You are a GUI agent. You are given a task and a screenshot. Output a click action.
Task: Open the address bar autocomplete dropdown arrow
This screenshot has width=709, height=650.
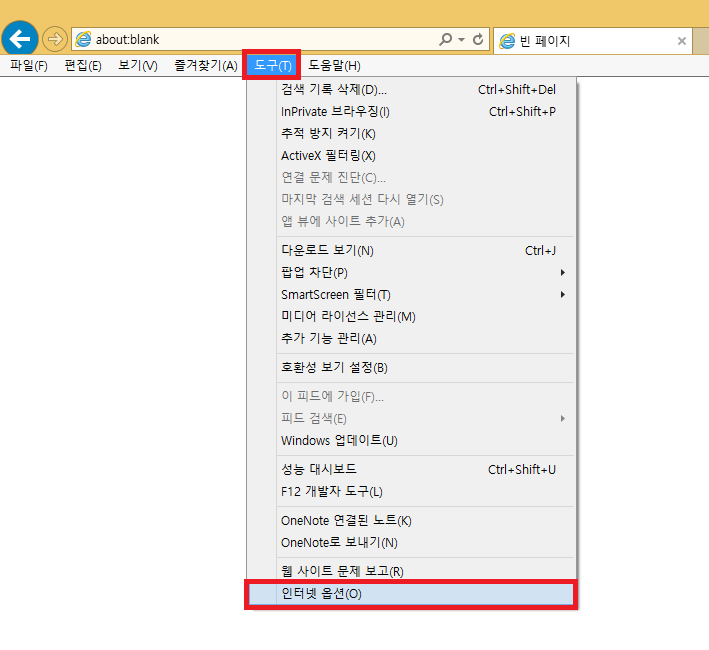pyautogui.click(x=461, y=40)
